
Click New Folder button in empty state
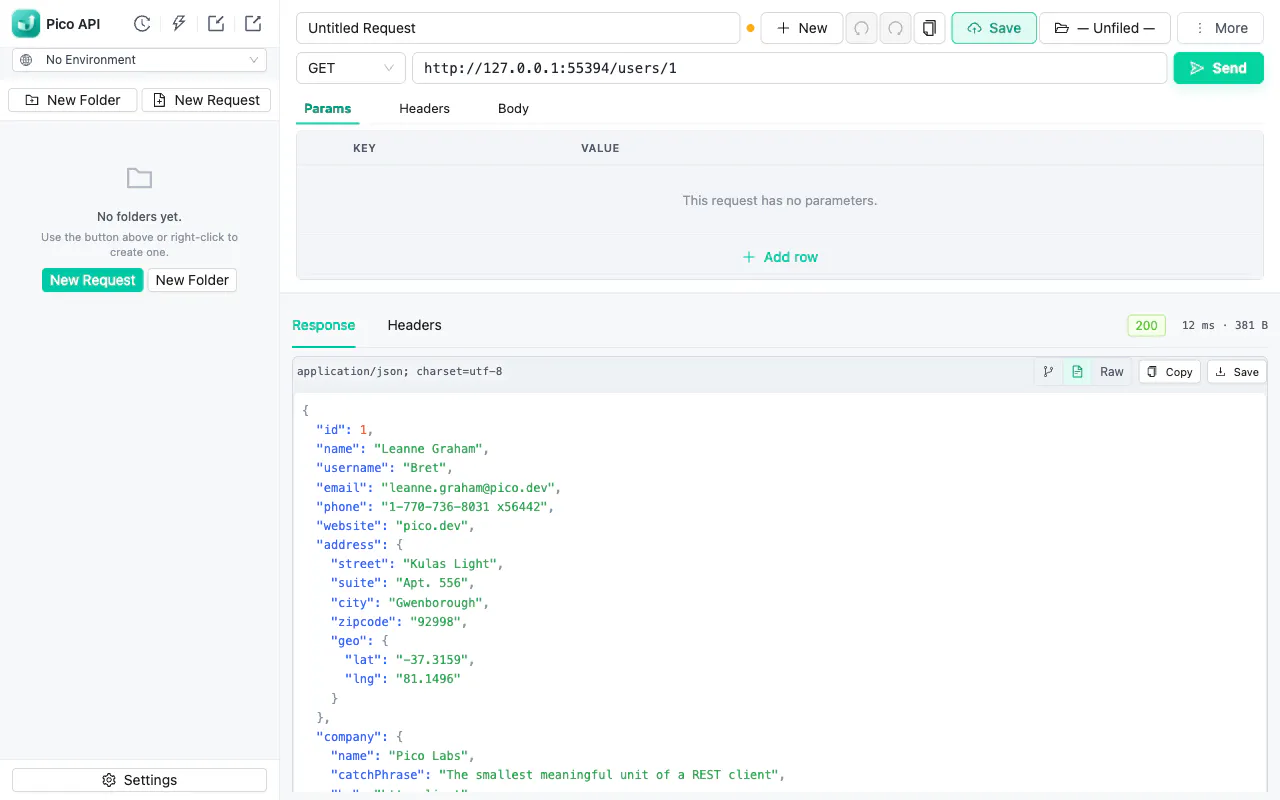192,280
